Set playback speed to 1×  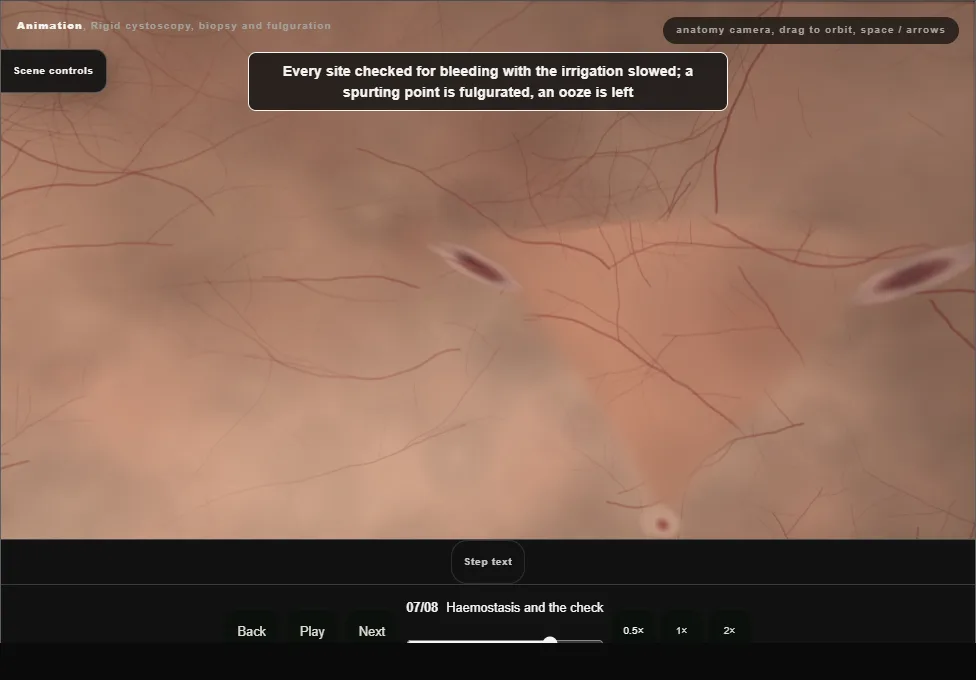coord(682,630)
